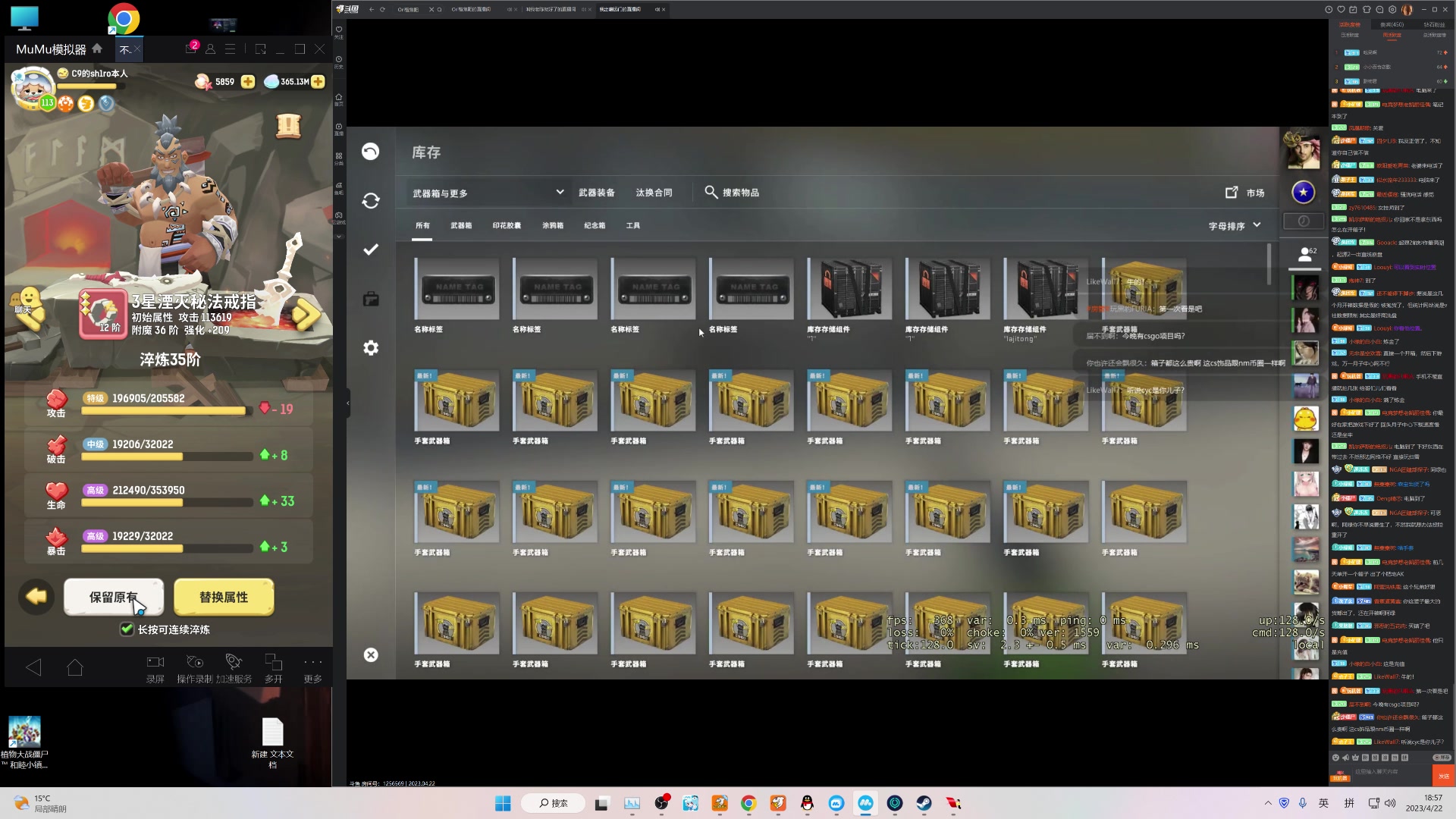Open the 市场 market link icon
Viewport: 1456px width, 819px height.
1232,193
